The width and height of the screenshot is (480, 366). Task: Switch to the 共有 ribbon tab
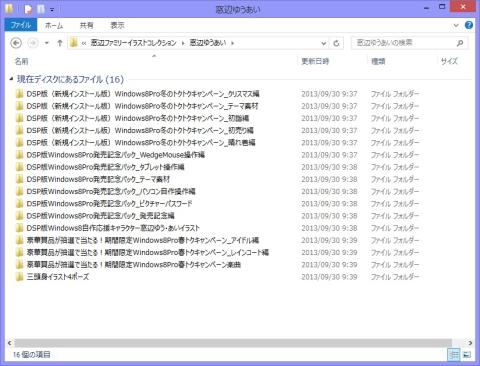(x=86, y=25)
